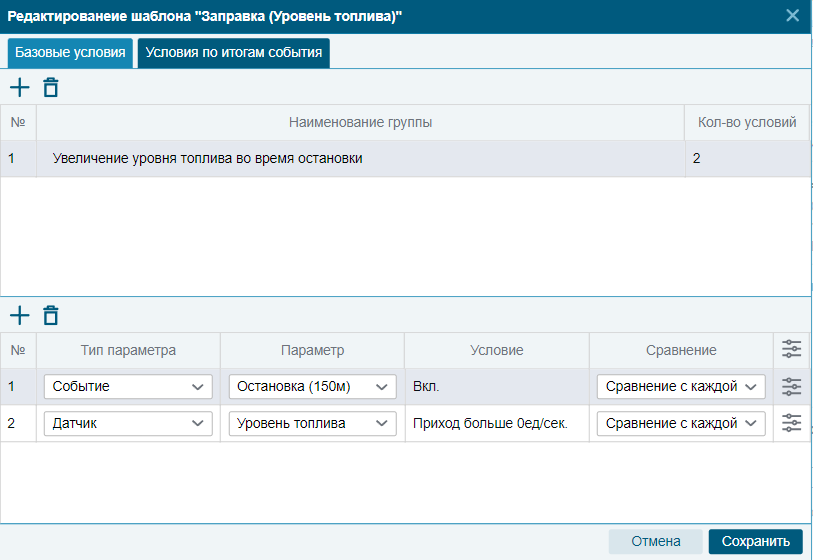Open first row's Сравнение с каждой dropdown
Screen dimensions: 813x560
[x=681, y=387]
